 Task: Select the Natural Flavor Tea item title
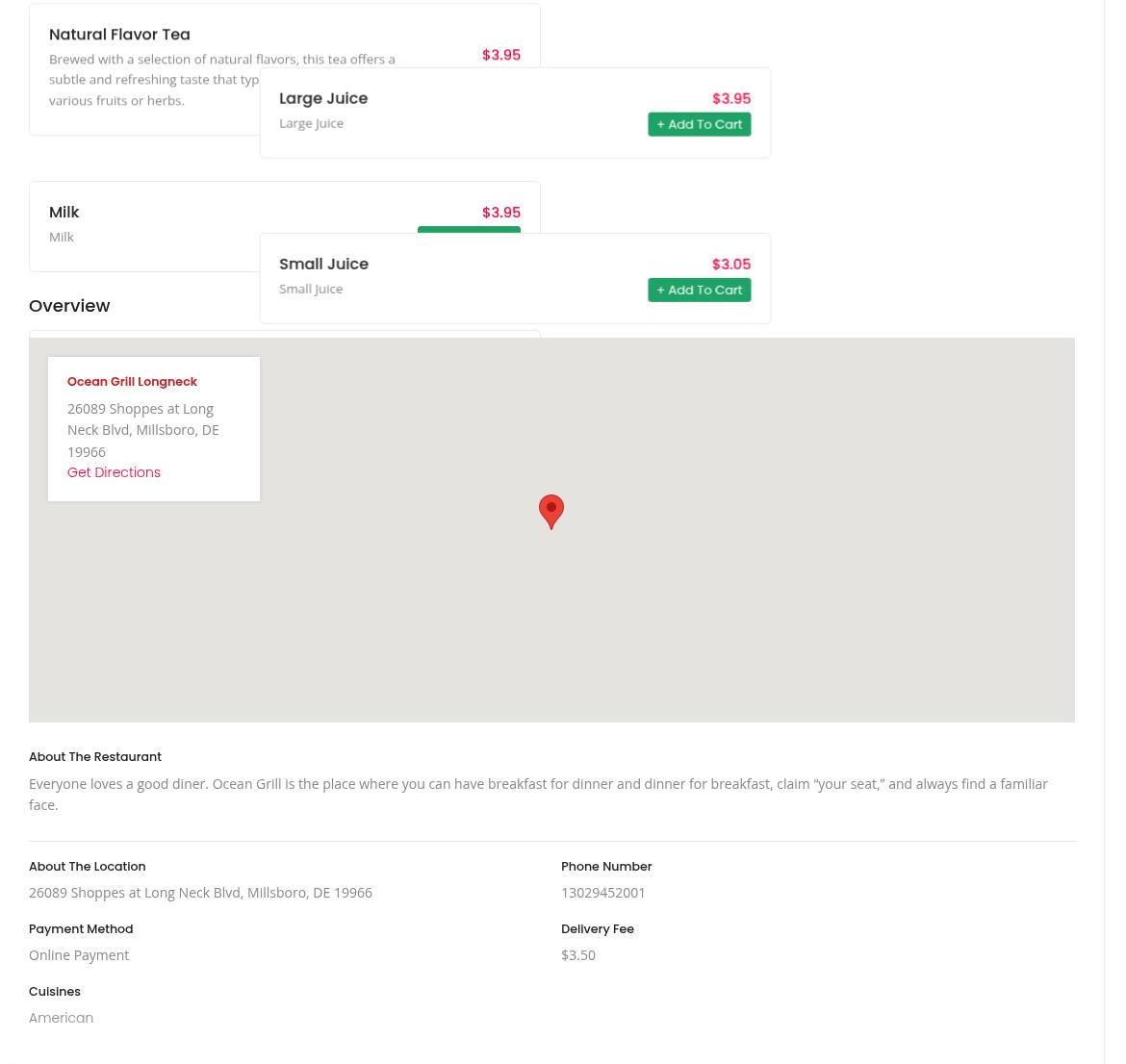[119, 35]
